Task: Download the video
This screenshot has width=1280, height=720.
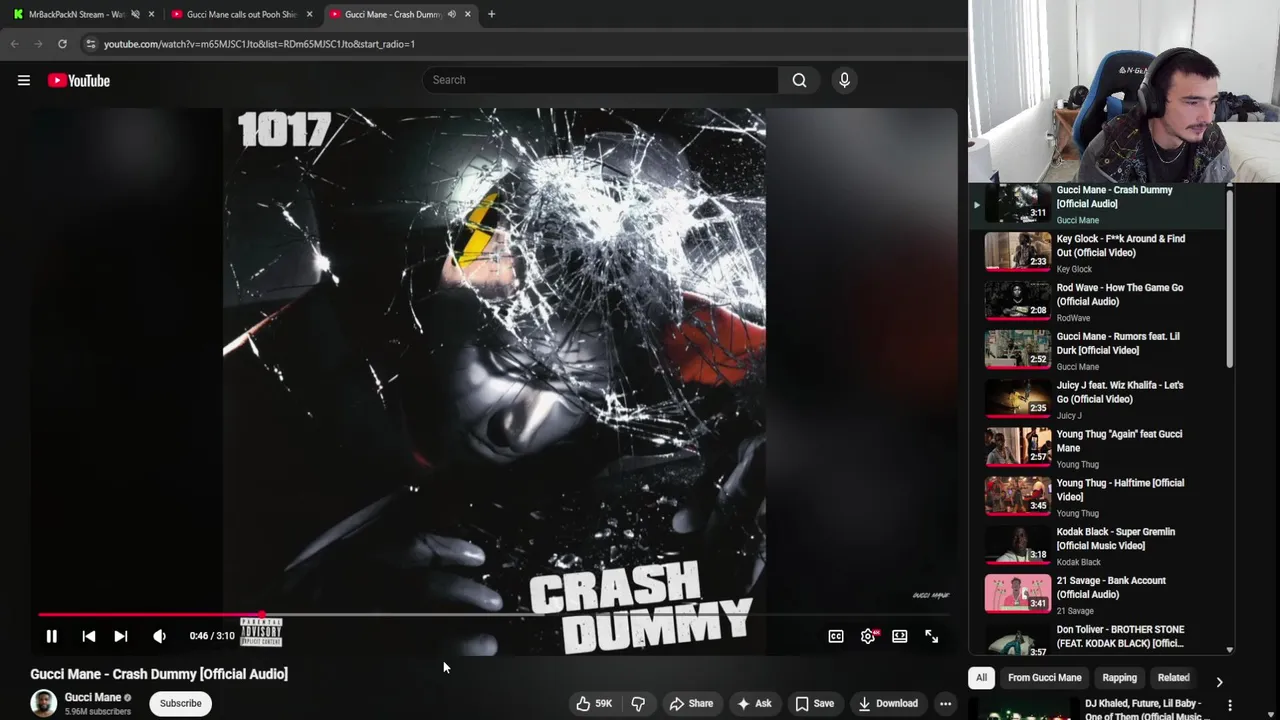Action: [888, 703]
